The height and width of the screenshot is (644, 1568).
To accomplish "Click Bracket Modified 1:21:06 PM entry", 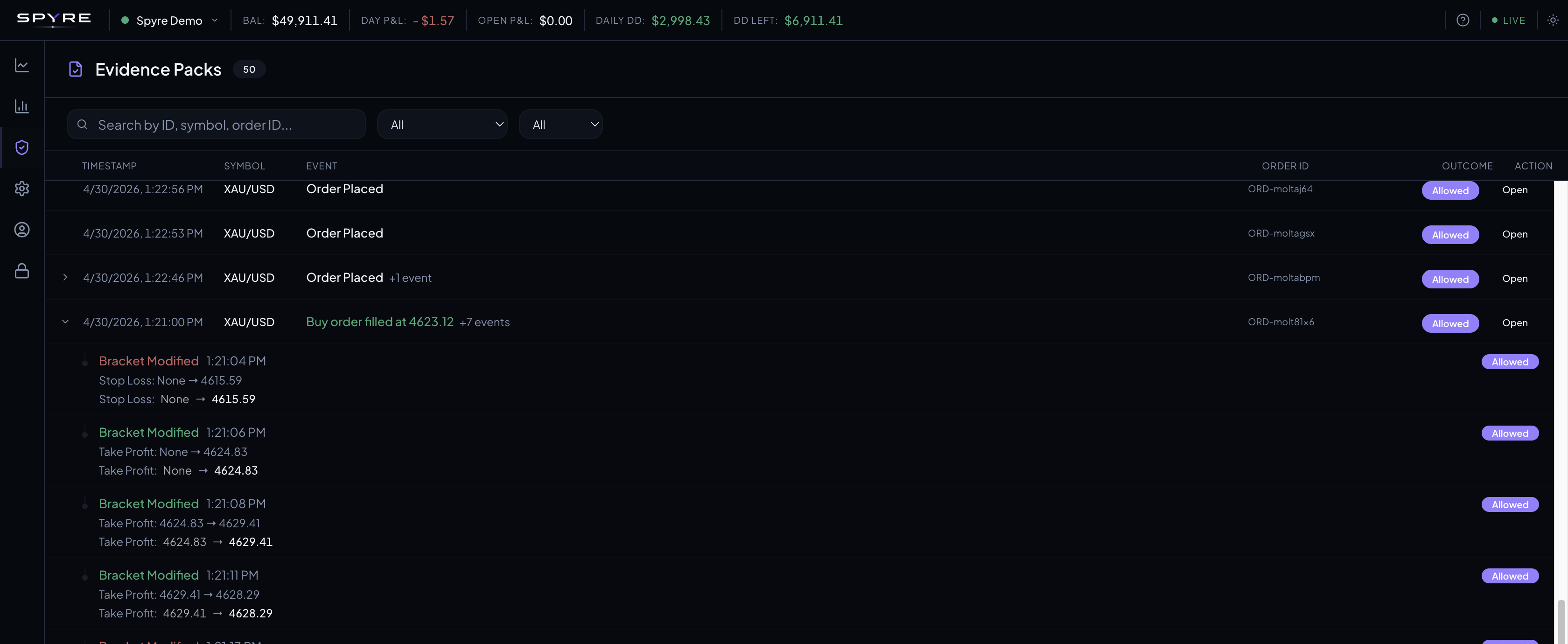I will (x=182, y=433).
